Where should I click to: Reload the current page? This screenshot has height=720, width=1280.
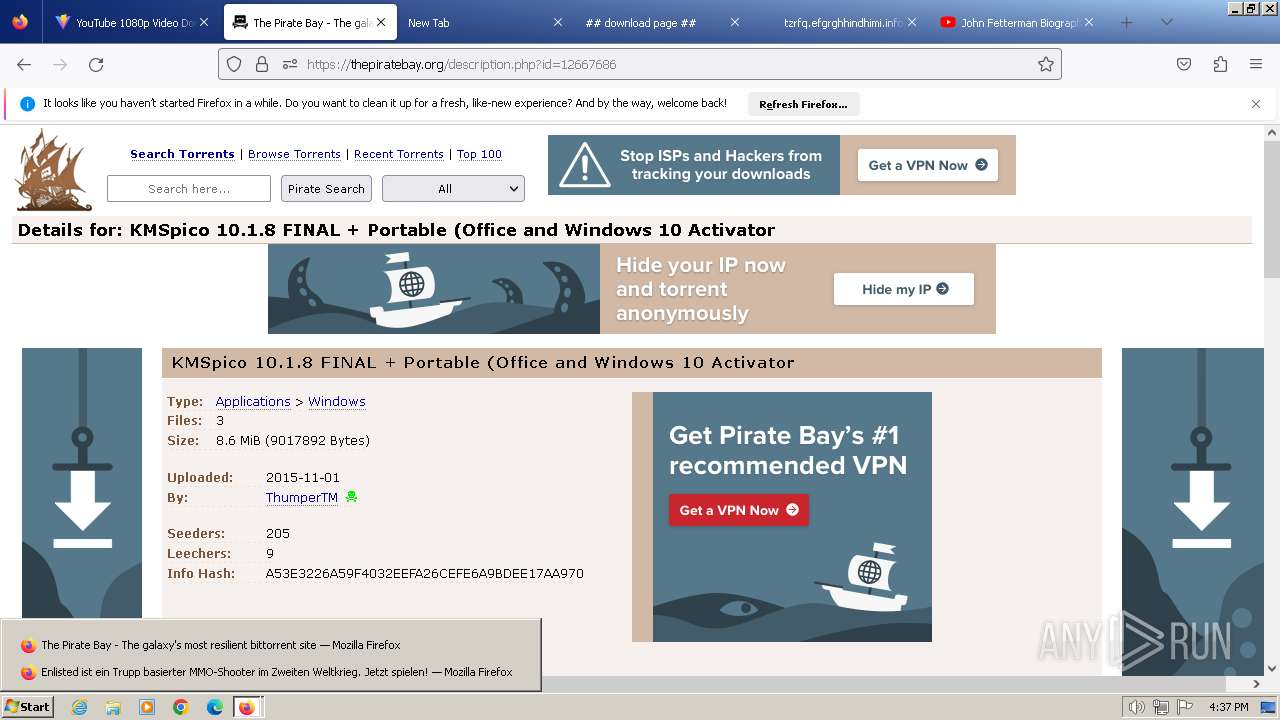click(x=96, y=64)
